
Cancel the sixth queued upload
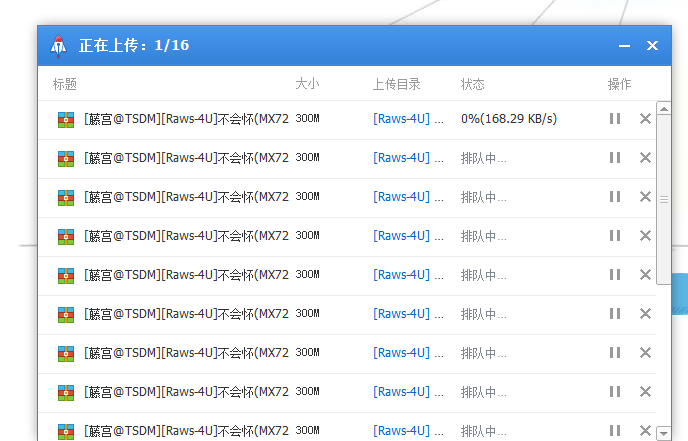(645, 314)
